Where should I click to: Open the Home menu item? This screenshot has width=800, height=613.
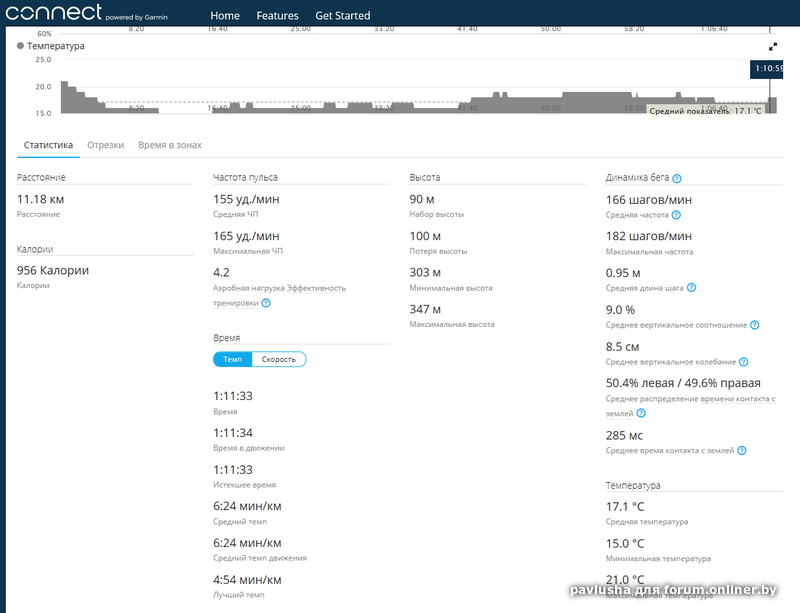tap(225, 16)
